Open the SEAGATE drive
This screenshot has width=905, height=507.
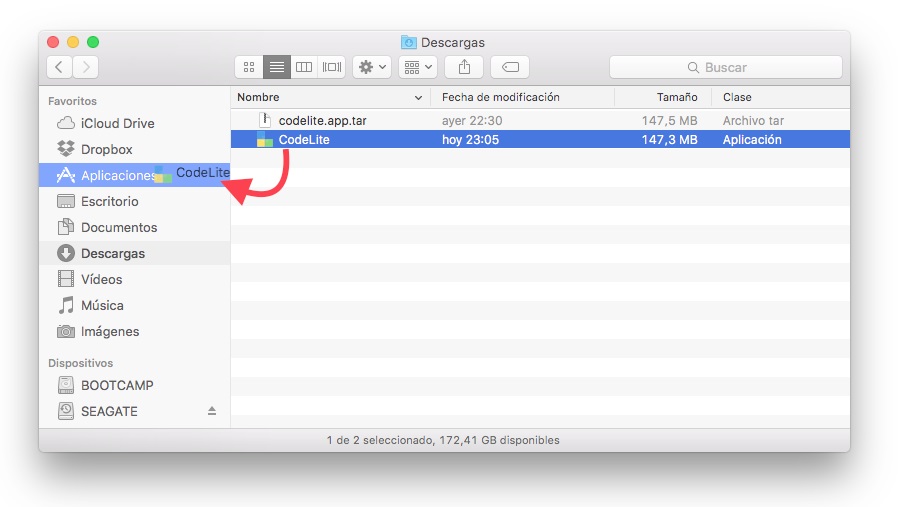[x=134, y=411]
